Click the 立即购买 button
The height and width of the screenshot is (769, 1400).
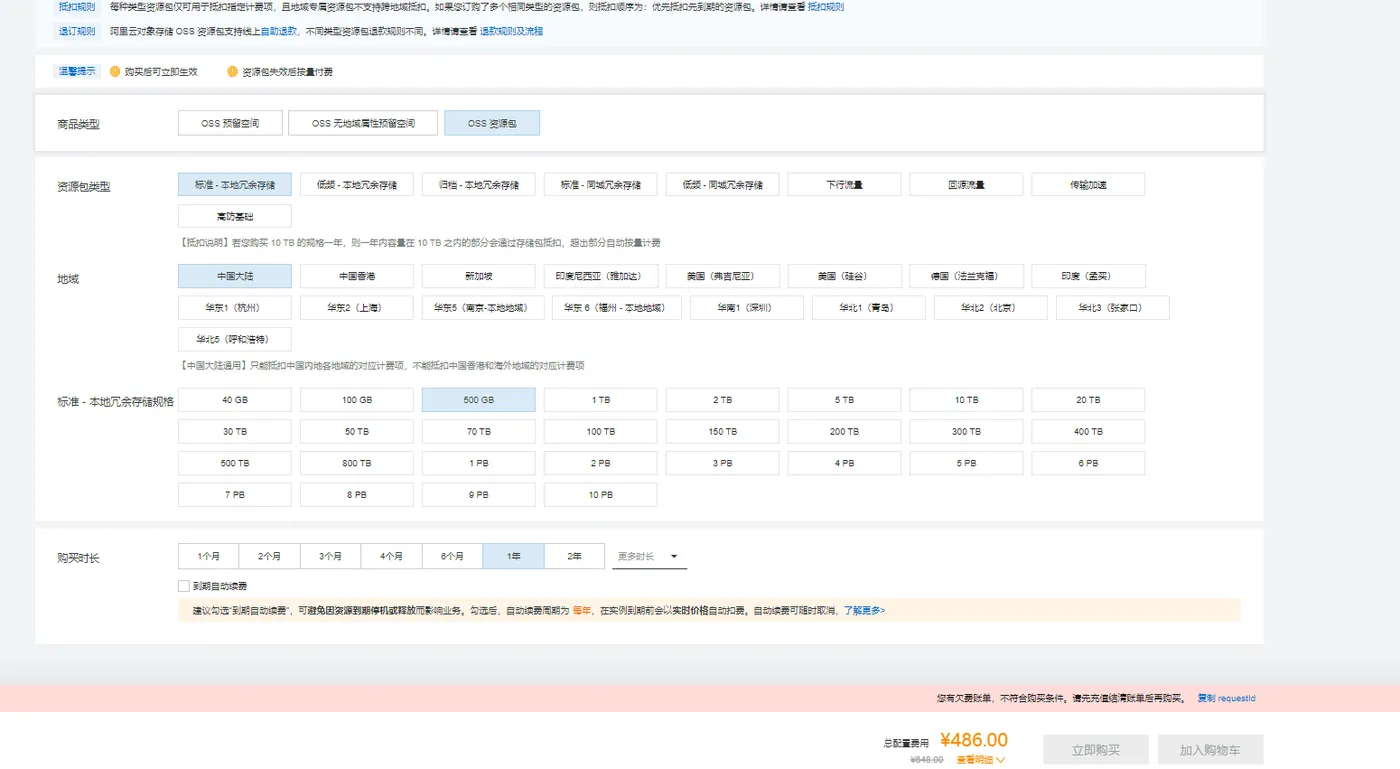point(1096,750)
